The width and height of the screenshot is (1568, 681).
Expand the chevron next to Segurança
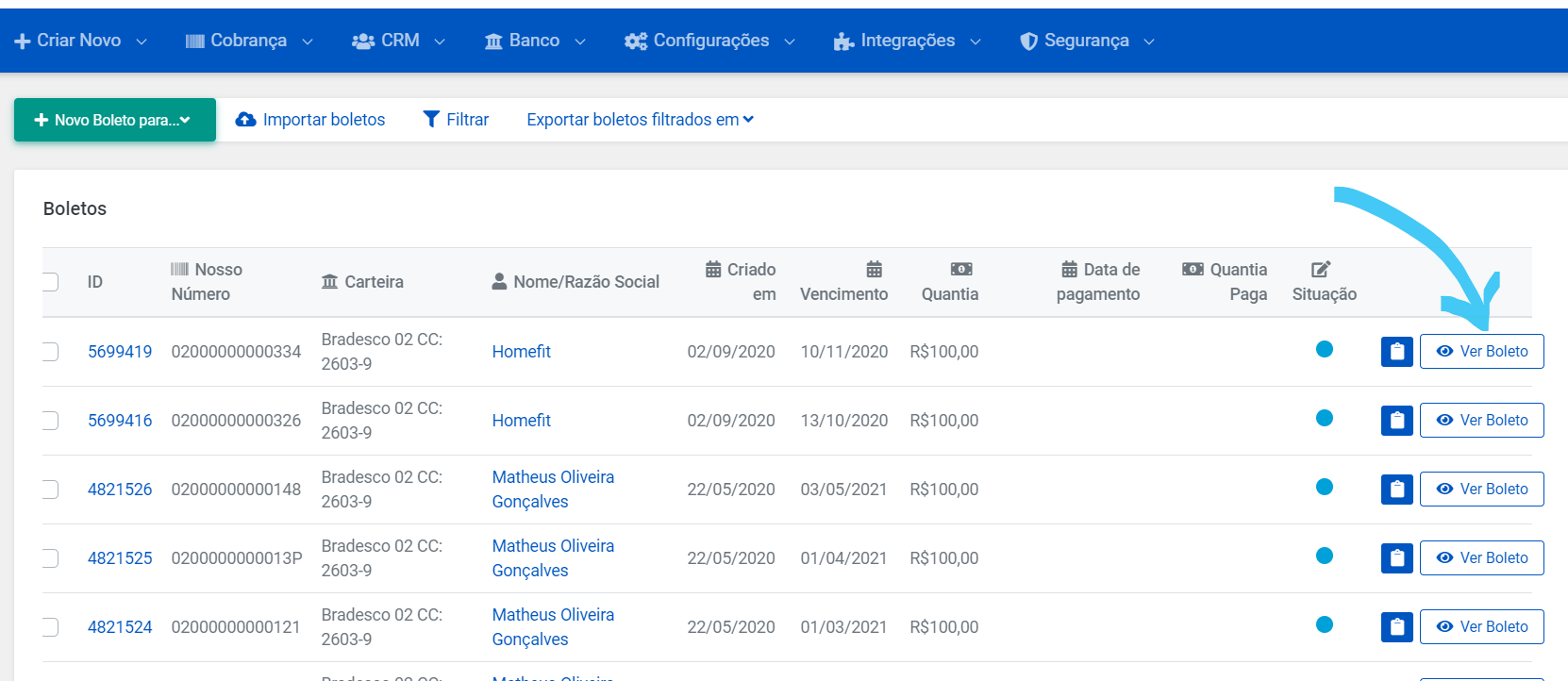tap(1149, 42)
